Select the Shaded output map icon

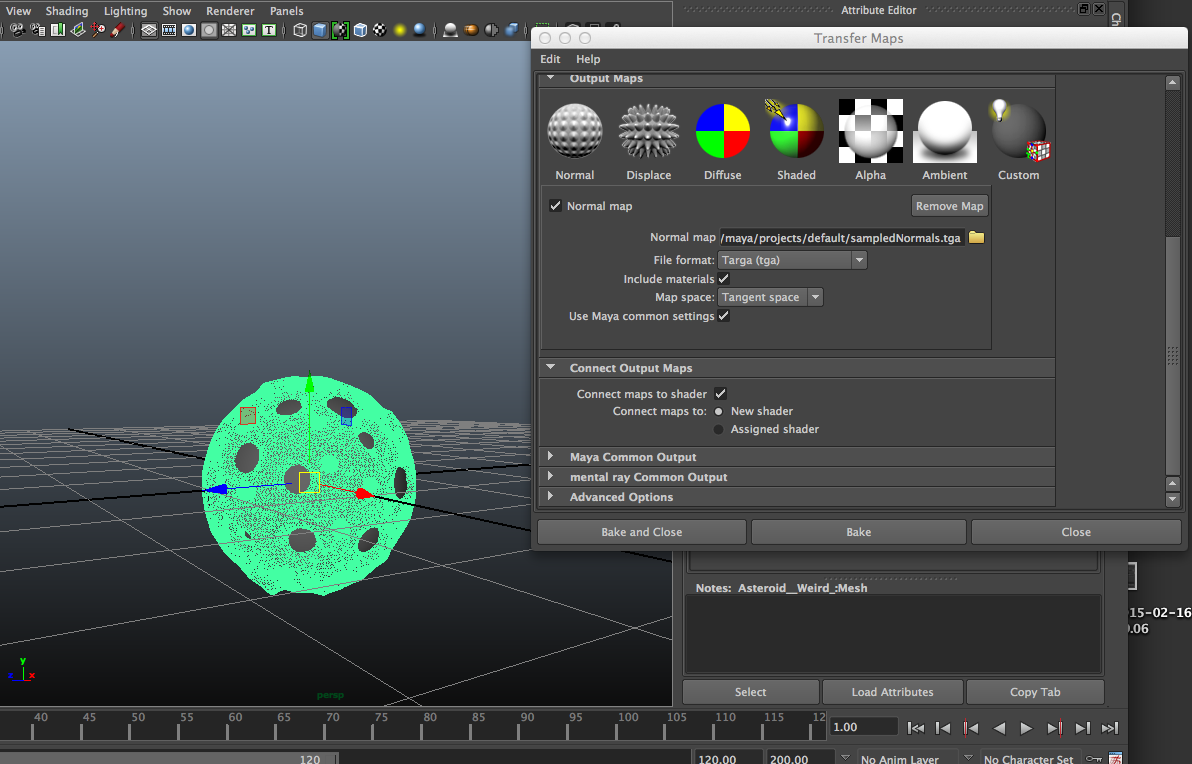(796, 131)
